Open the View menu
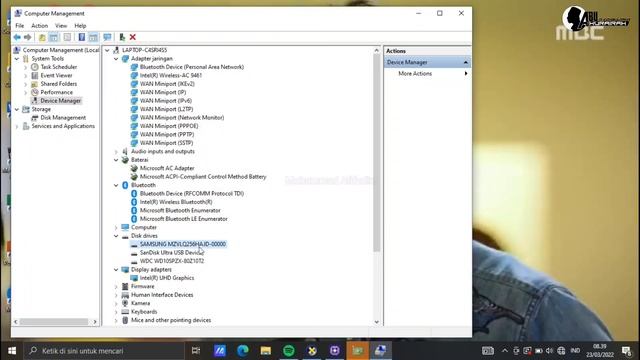The image size is (640, 360). (x=61, y=26)
